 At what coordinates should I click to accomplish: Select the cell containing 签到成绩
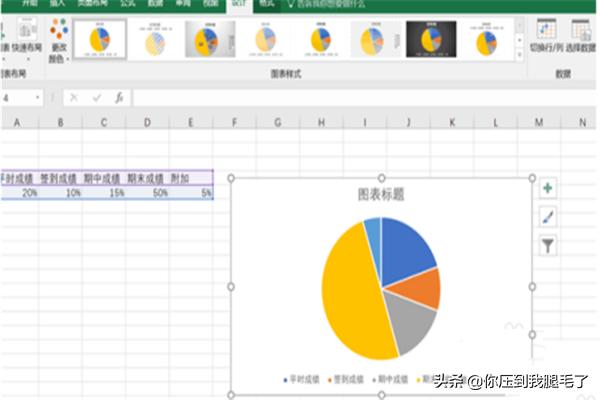tap(60, 178)
